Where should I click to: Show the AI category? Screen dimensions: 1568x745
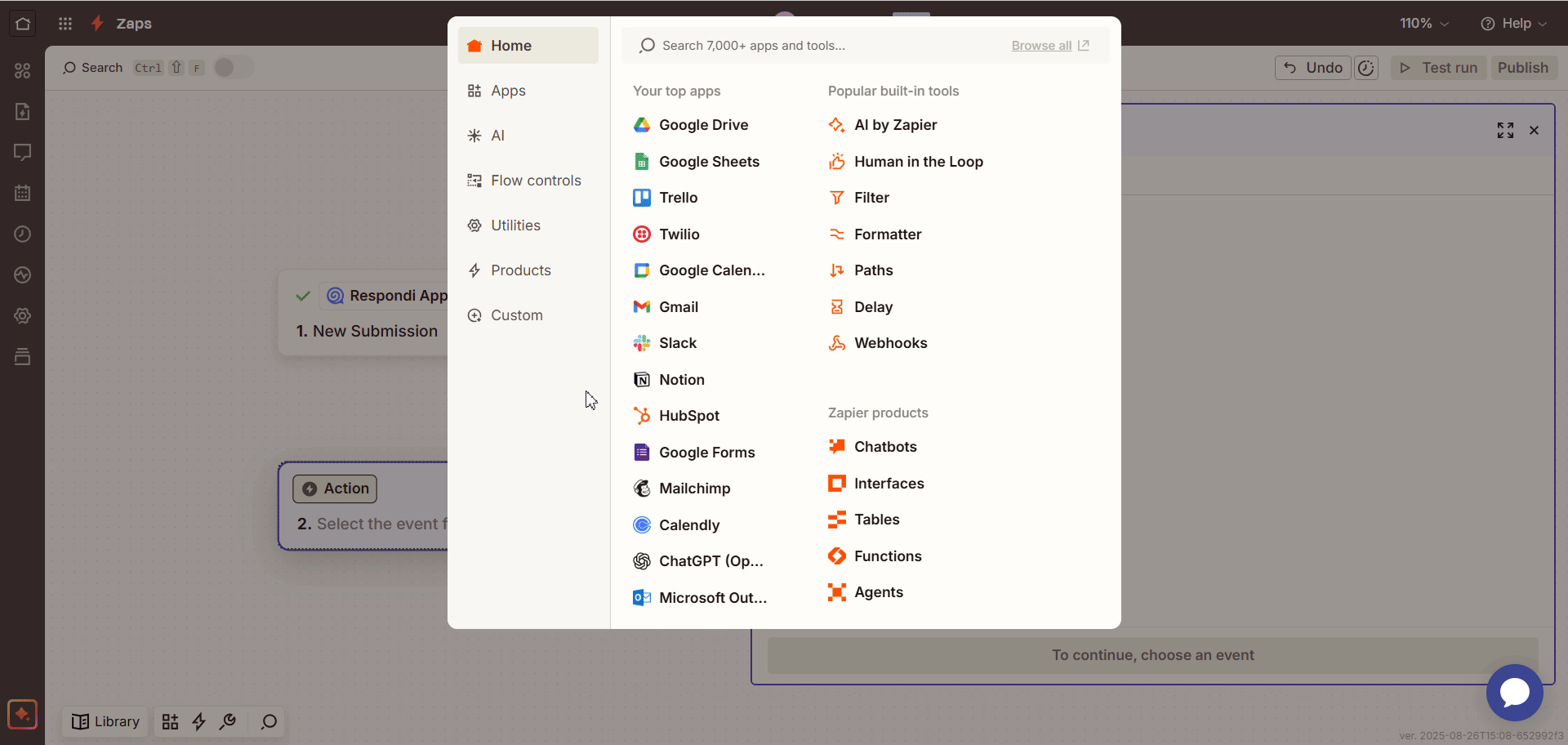pyautogui.click(x=528, y=136)
